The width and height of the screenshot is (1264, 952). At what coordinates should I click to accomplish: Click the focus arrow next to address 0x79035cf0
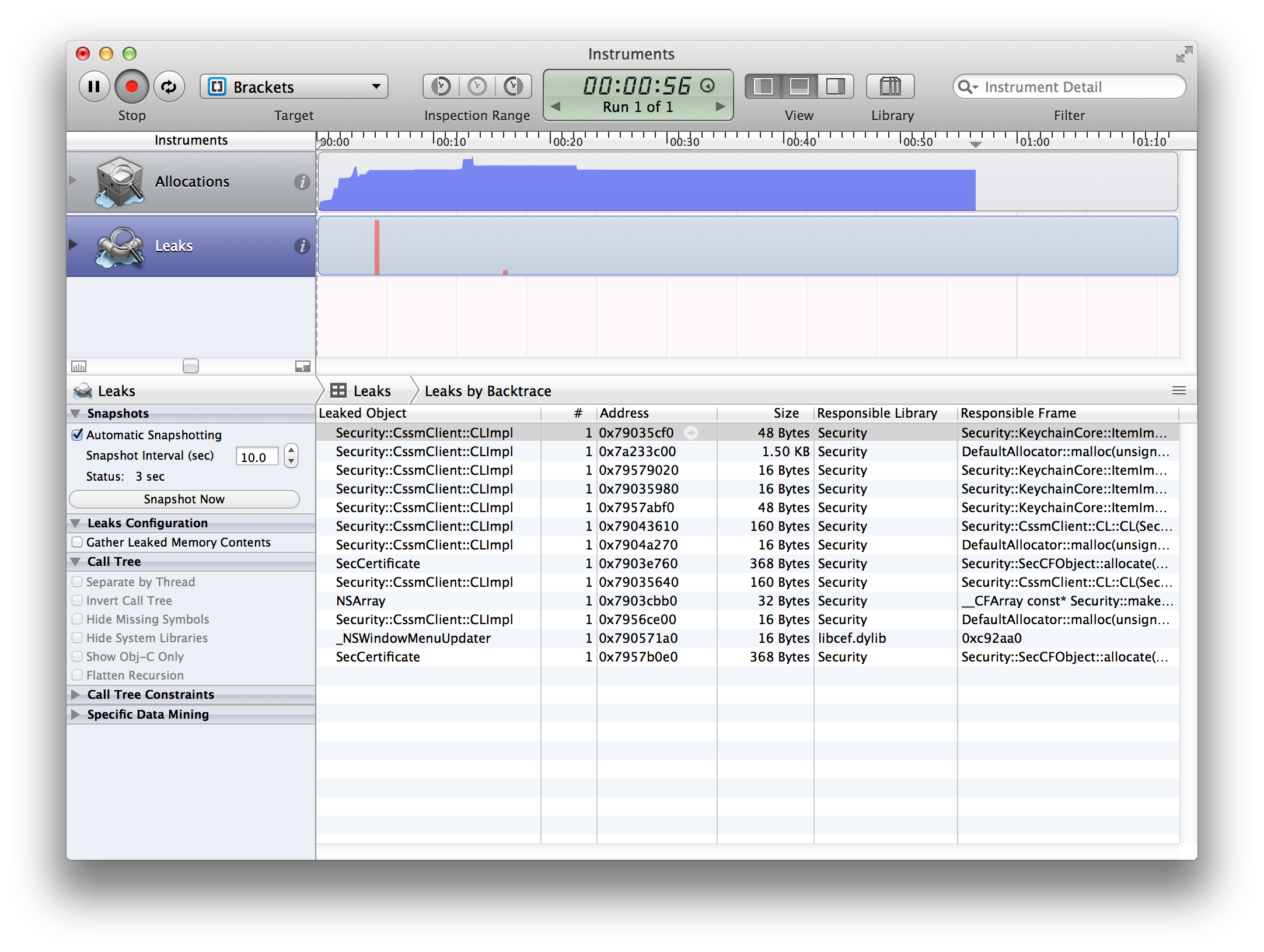click(x=690, y=433)
